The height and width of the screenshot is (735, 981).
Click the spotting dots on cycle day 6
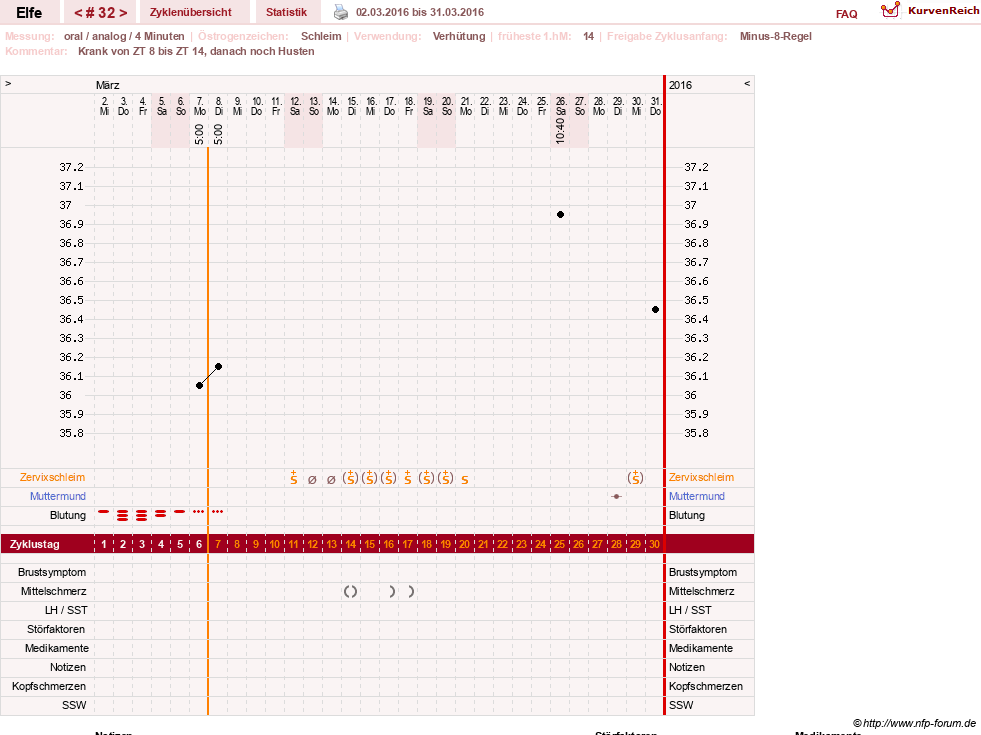point(199,512)
